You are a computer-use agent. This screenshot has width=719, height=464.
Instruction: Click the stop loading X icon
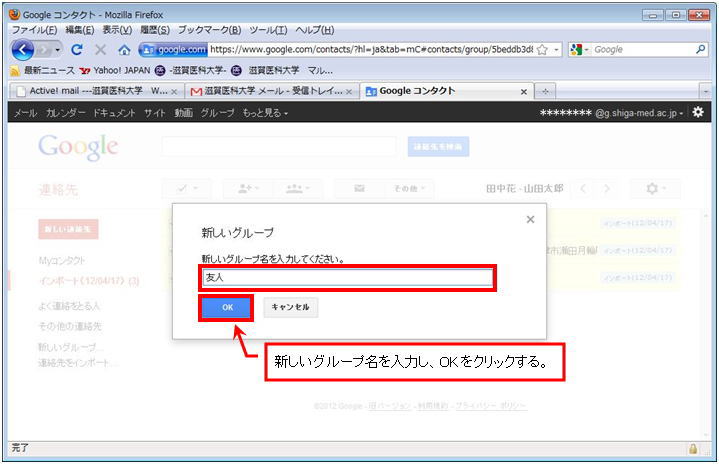pyautogui.click(x=100, y=50)
